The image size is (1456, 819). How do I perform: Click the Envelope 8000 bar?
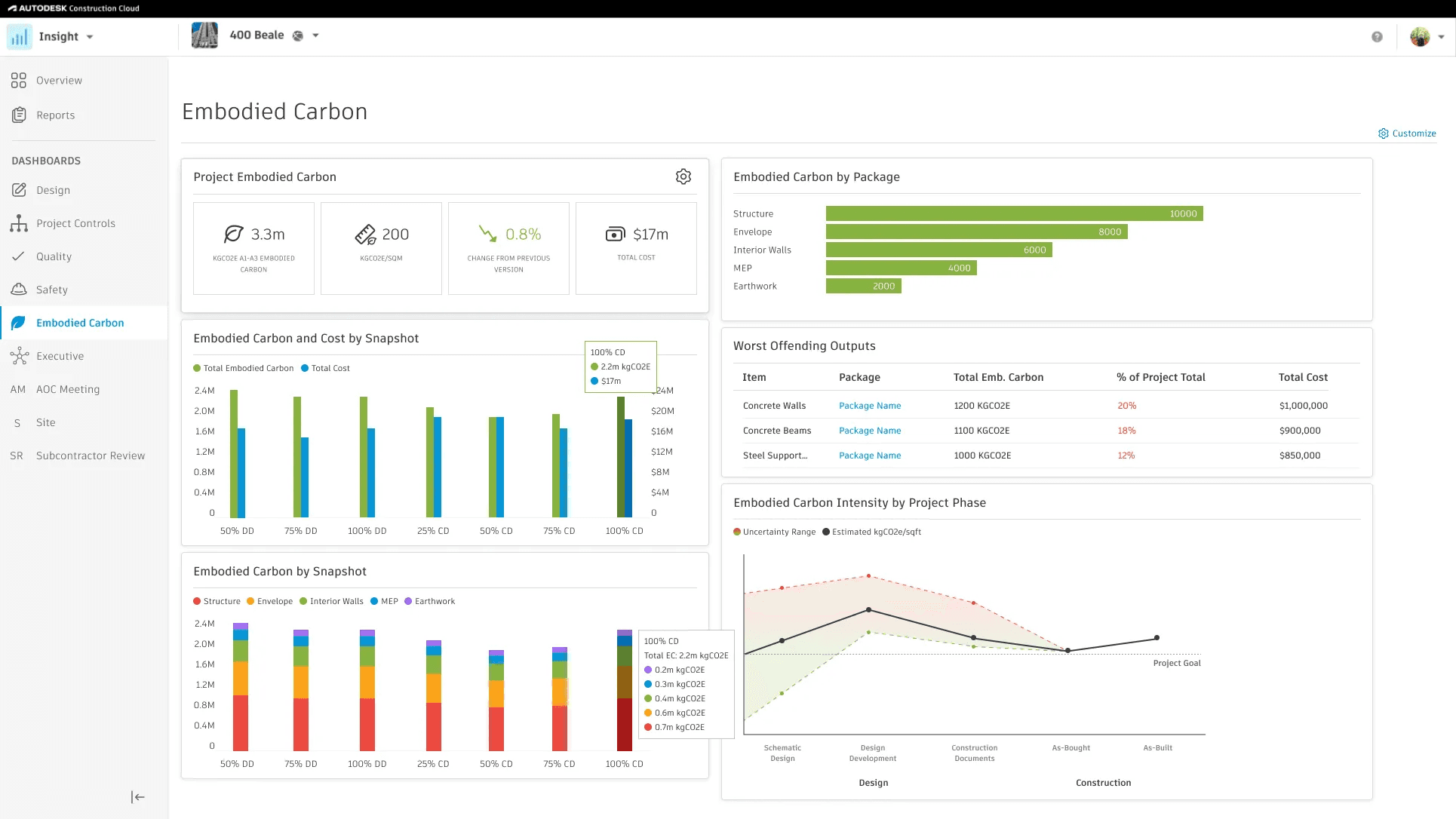[976, 232]
